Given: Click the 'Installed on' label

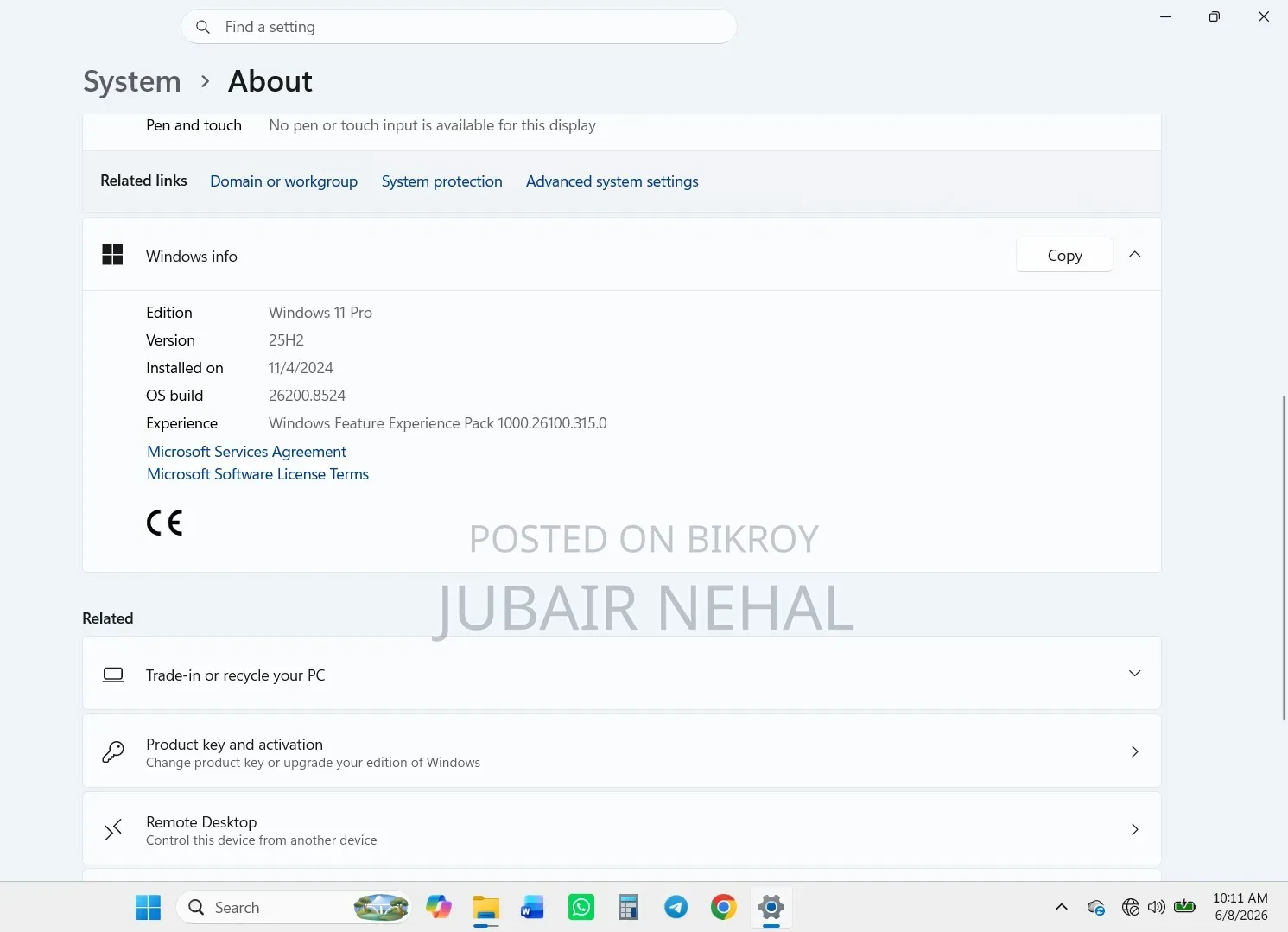Looking at the screenshot, I should point(185,368).
